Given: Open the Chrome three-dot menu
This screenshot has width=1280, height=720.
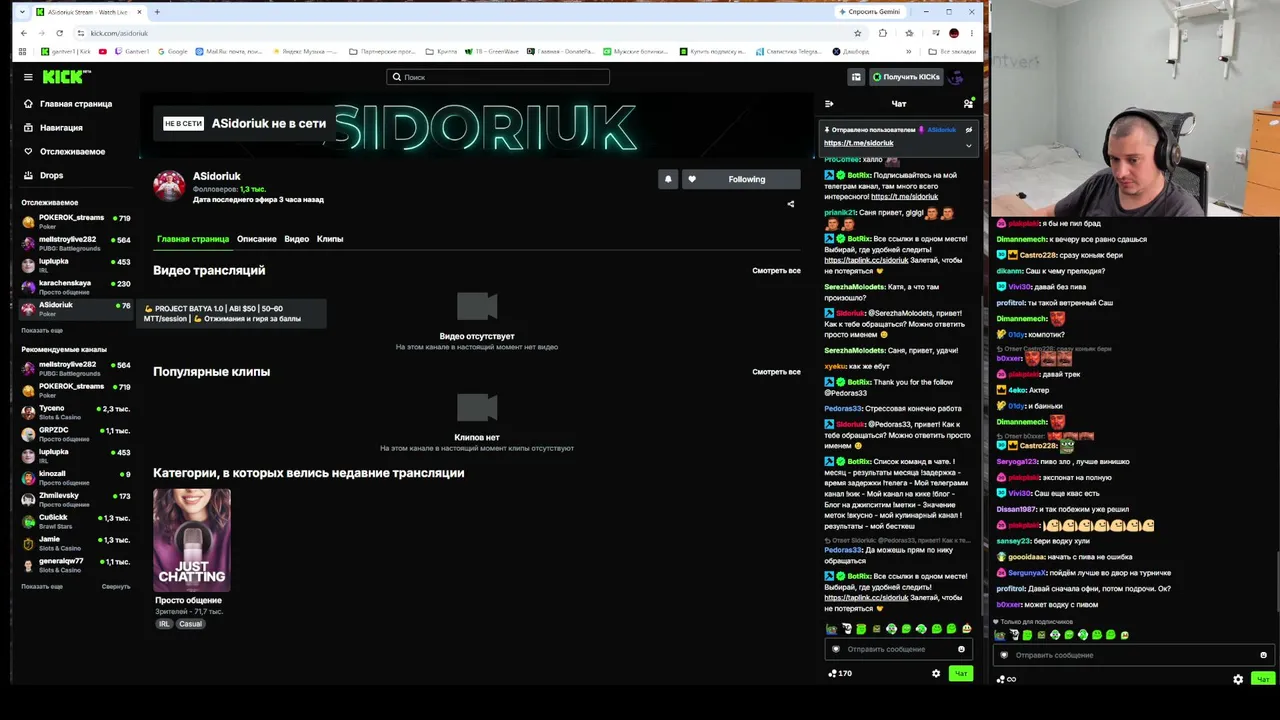Looking at the screenshot, I should pos(971,33).
